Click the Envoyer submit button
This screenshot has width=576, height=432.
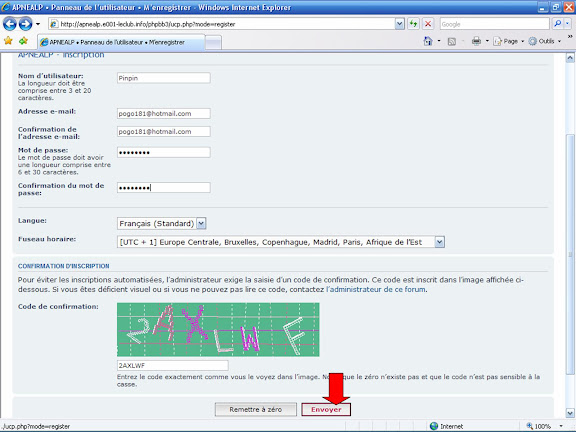326,410
